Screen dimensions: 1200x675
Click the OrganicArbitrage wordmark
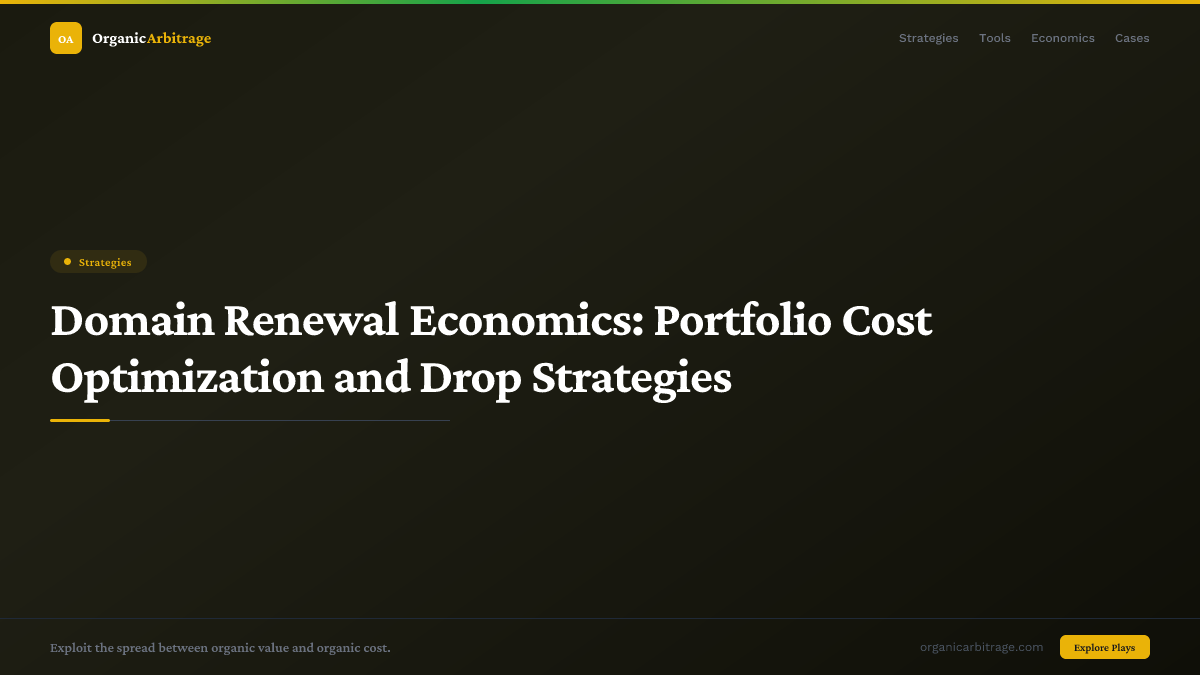(x=151, y=38)
